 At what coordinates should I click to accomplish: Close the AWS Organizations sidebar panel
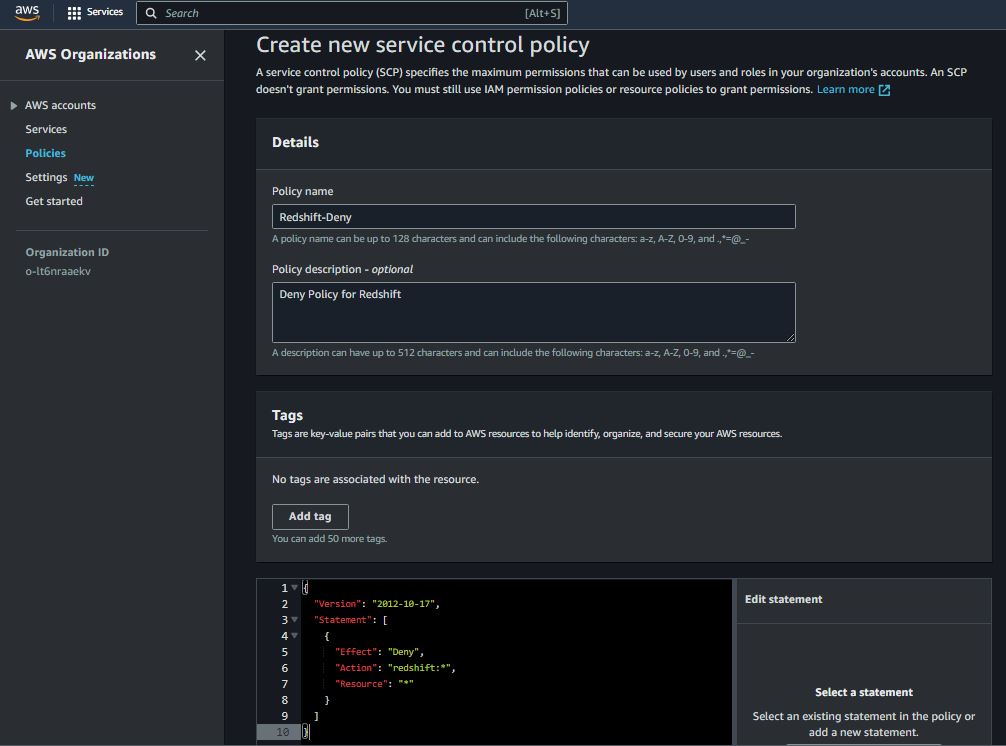pos(200,56)
